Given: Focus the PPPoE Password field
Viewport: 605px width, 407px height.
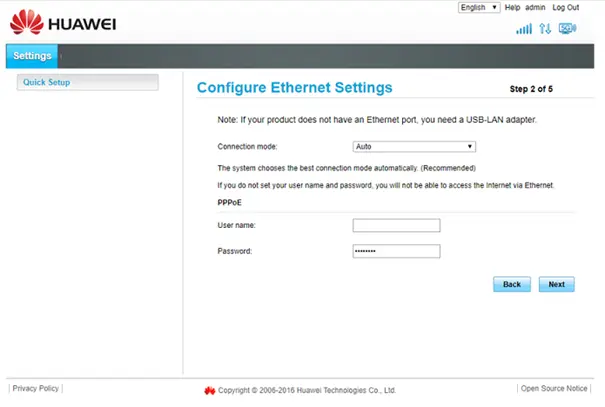Looking at the screenshot, I should [396, 251].
